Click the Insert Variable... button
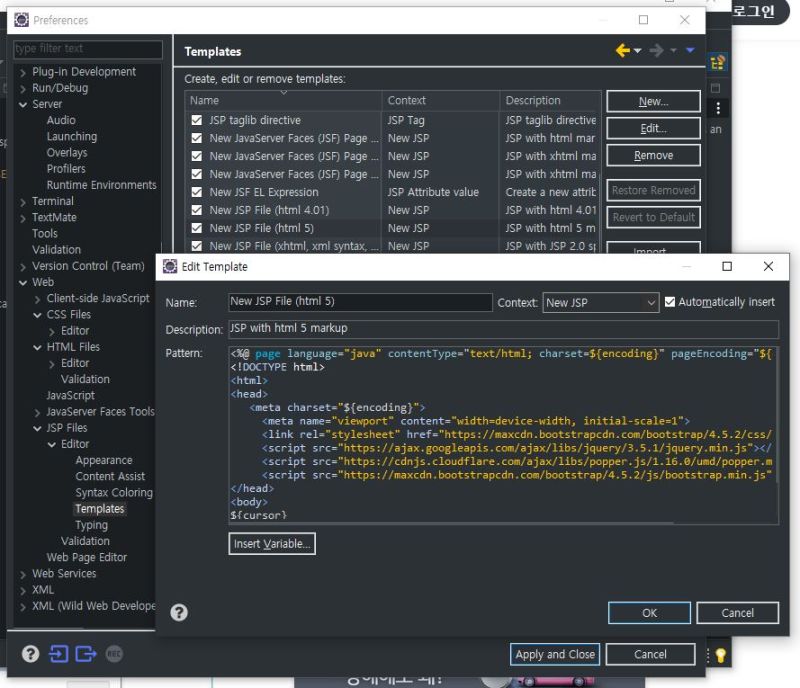This screenshot has width=800, height=688. [272, 544]
